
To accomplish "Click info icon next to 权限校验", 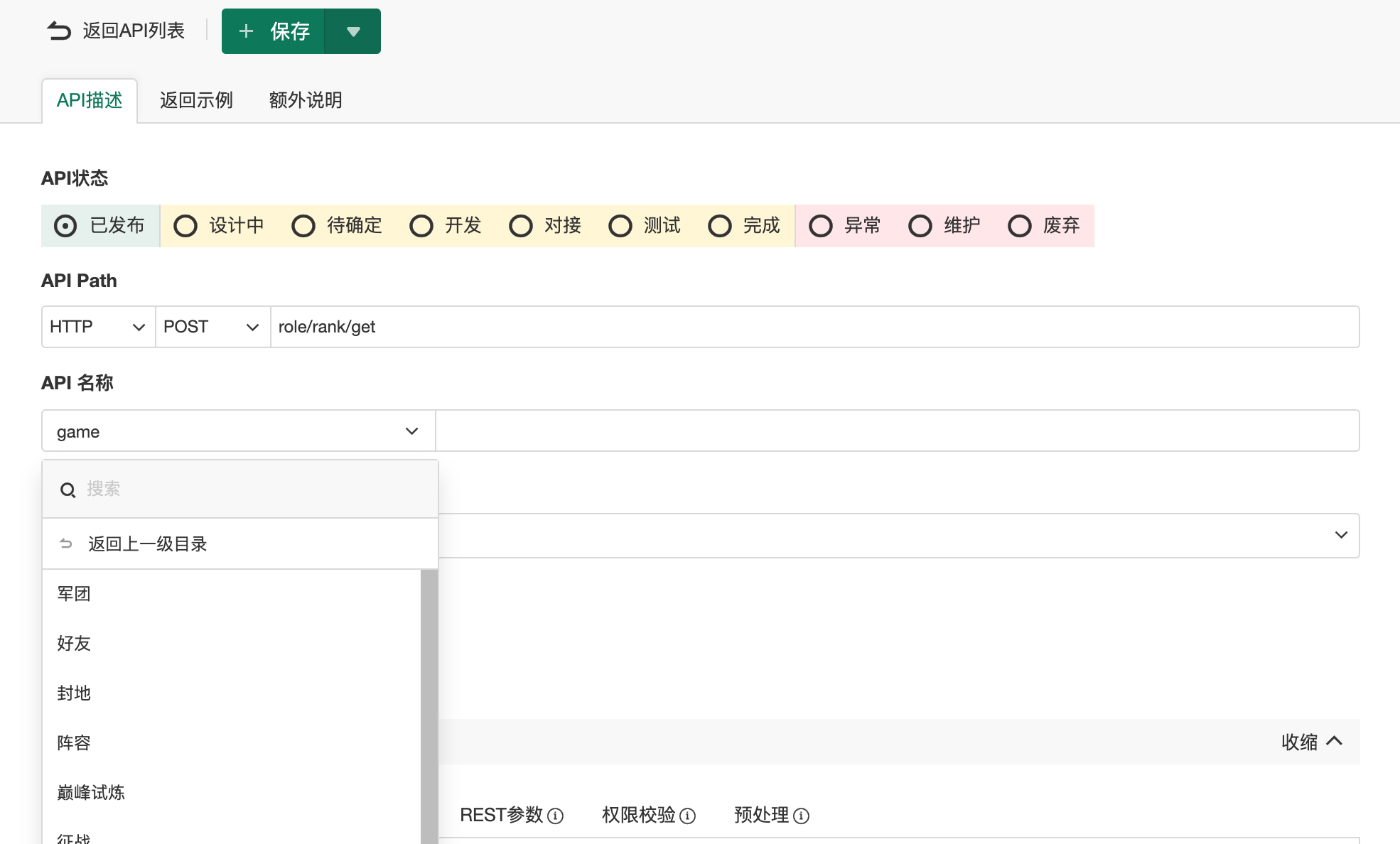I will point(687,816).
